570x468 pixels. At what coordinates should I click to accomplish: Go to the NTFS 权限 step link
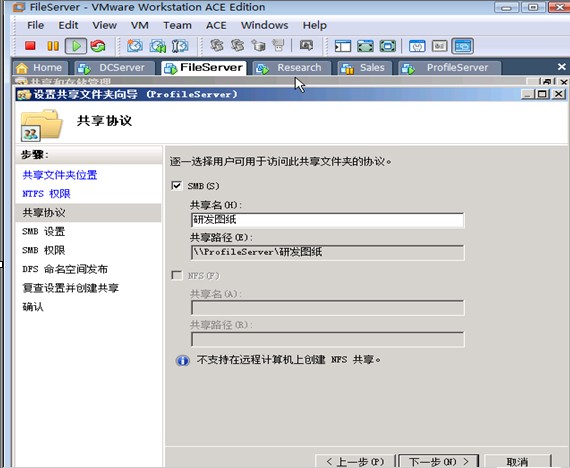click(x=46, y=194)
